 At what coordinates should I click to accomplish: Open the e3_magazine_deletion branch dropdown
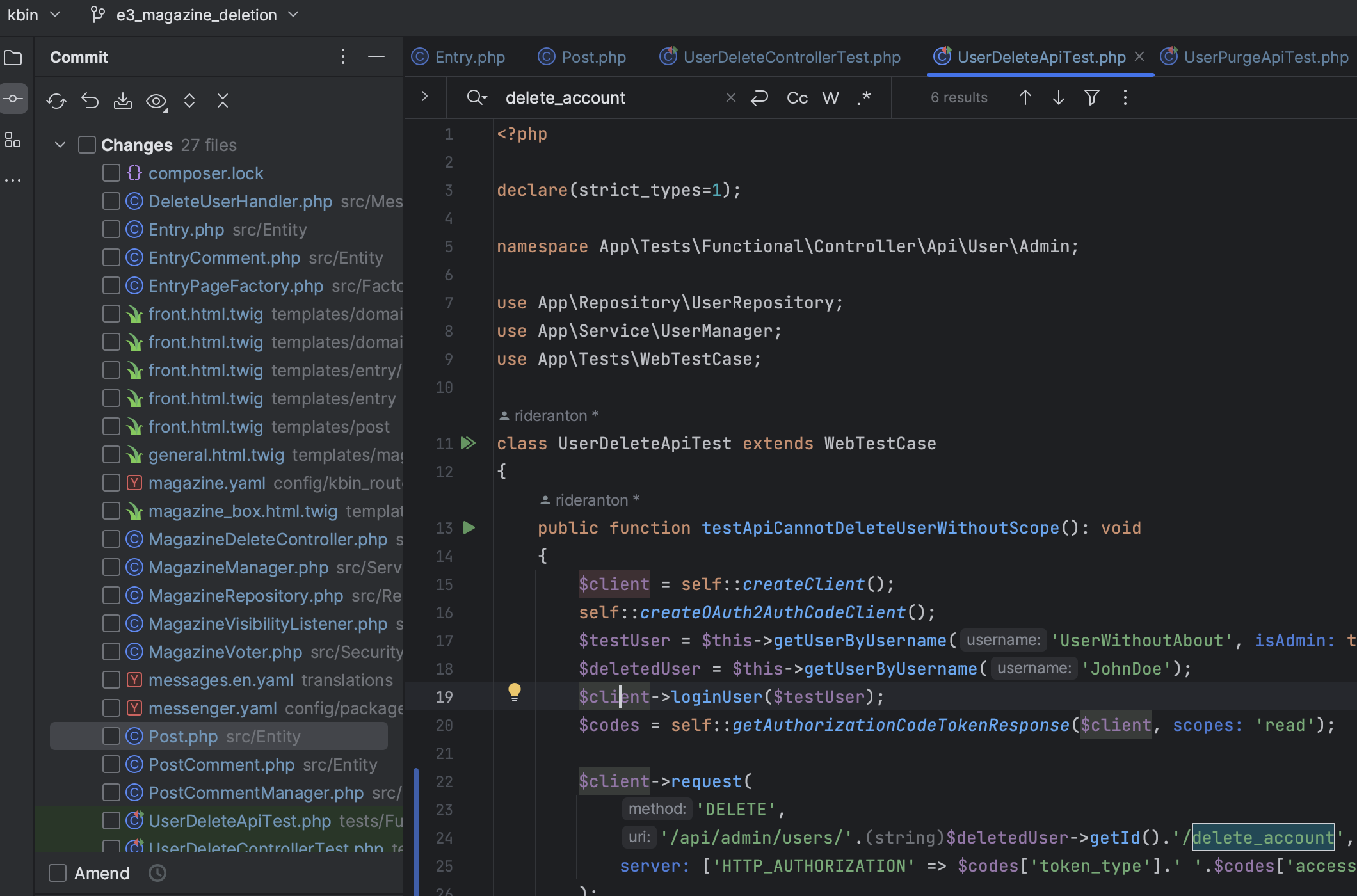tap(196, 15)
